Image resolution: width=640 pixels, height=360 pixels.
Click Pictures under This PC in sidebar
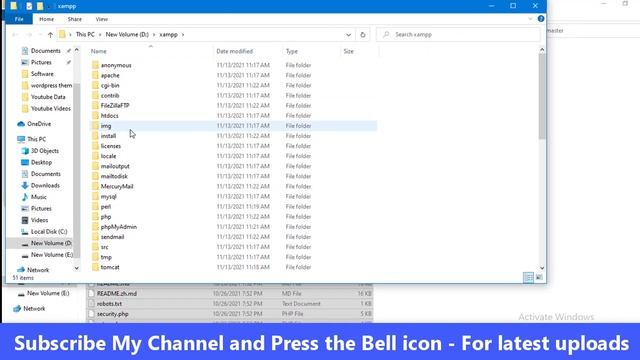click(x=41, y=209)
